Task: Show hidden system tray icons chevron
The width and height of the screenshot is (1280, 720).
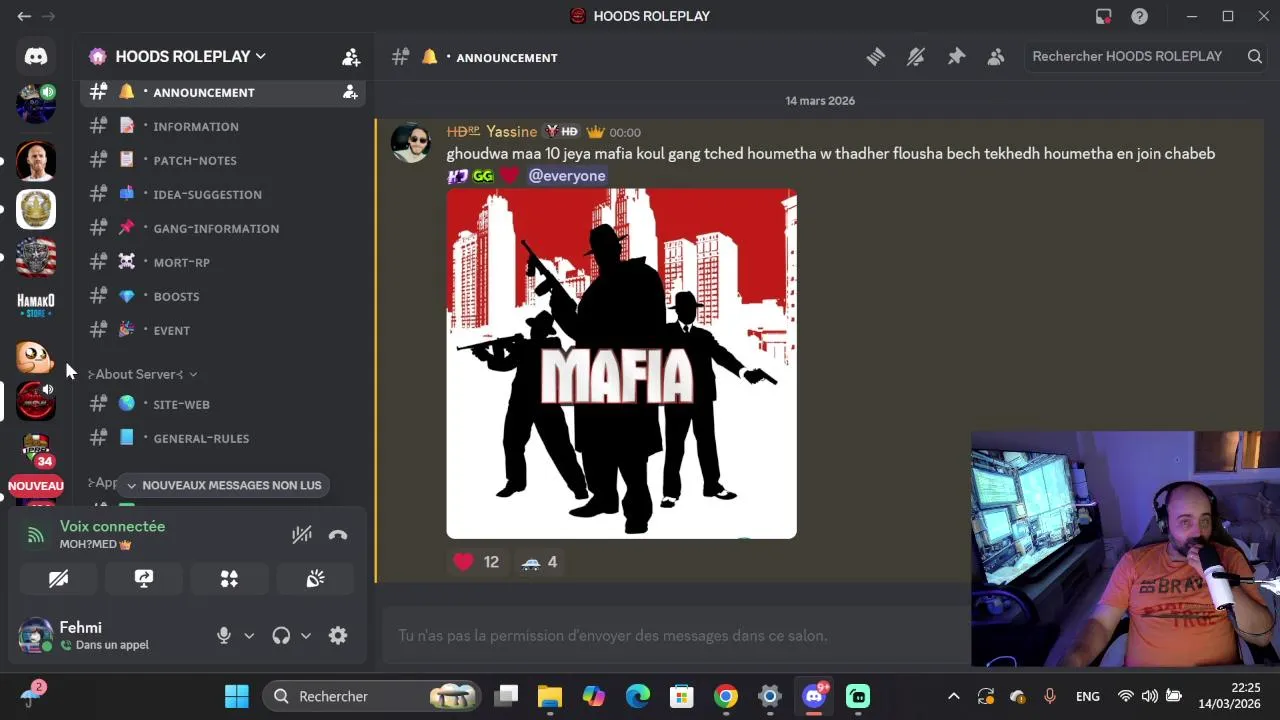Action: point(953,696)
